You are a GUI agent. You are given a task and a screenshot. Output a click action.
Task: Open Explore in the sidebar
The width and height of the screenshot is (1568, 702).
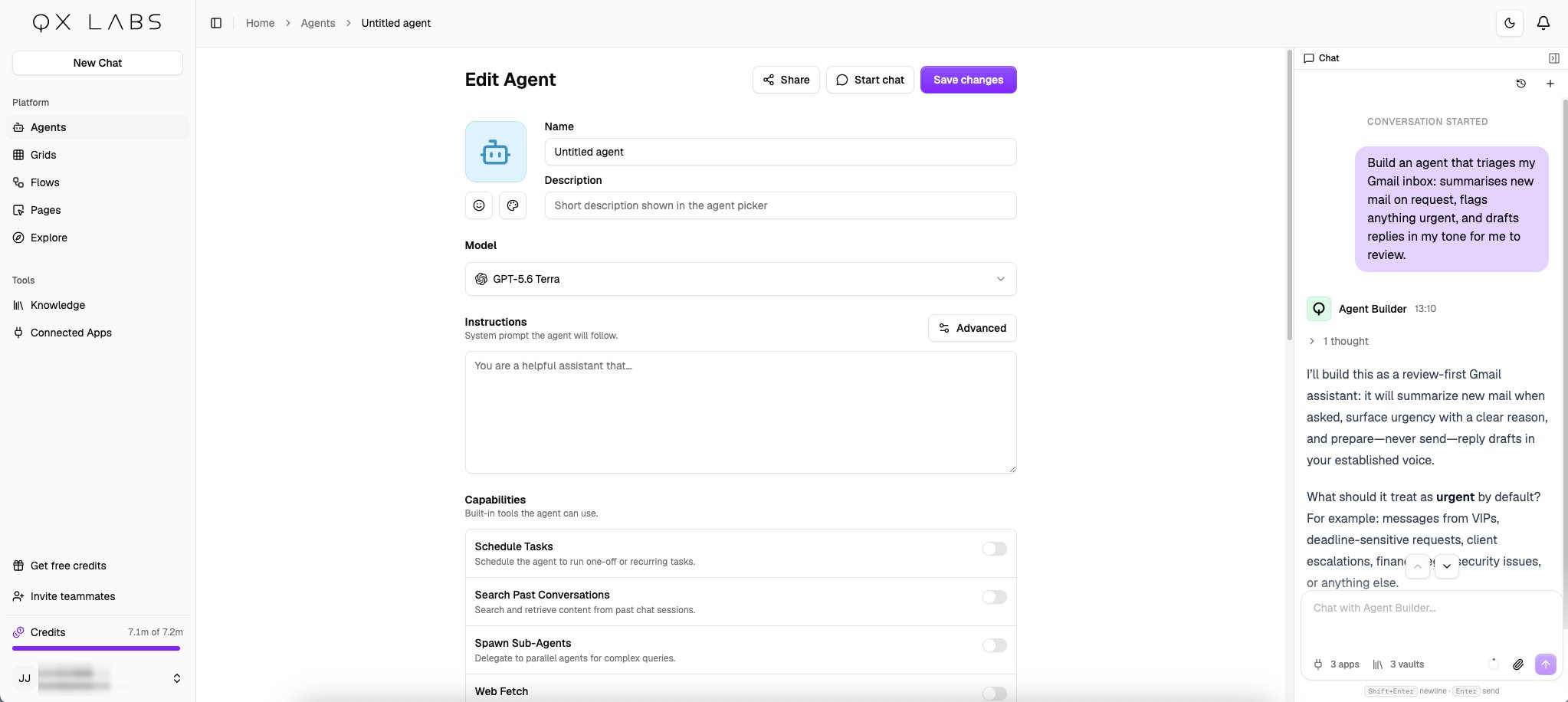click(97, 238)
